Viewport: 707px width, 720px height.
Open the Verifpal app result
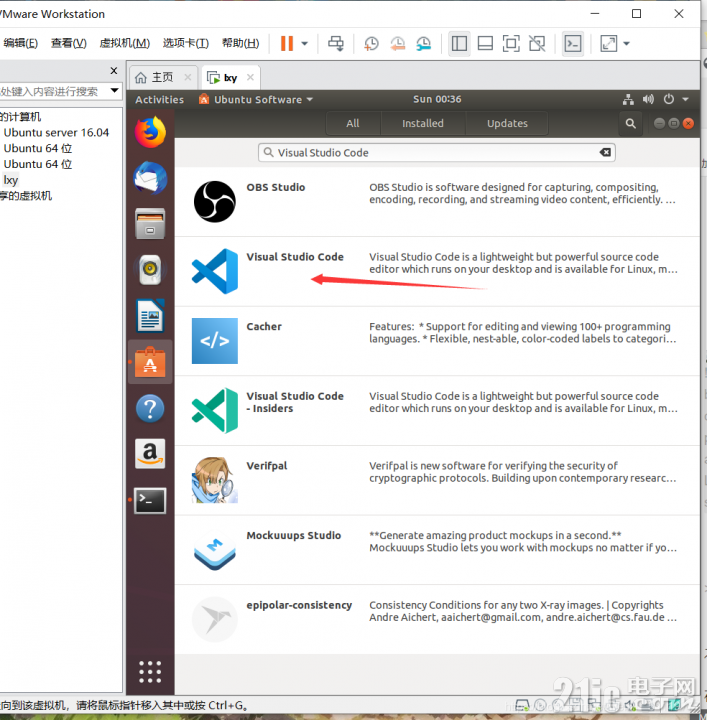click(437, 480)
